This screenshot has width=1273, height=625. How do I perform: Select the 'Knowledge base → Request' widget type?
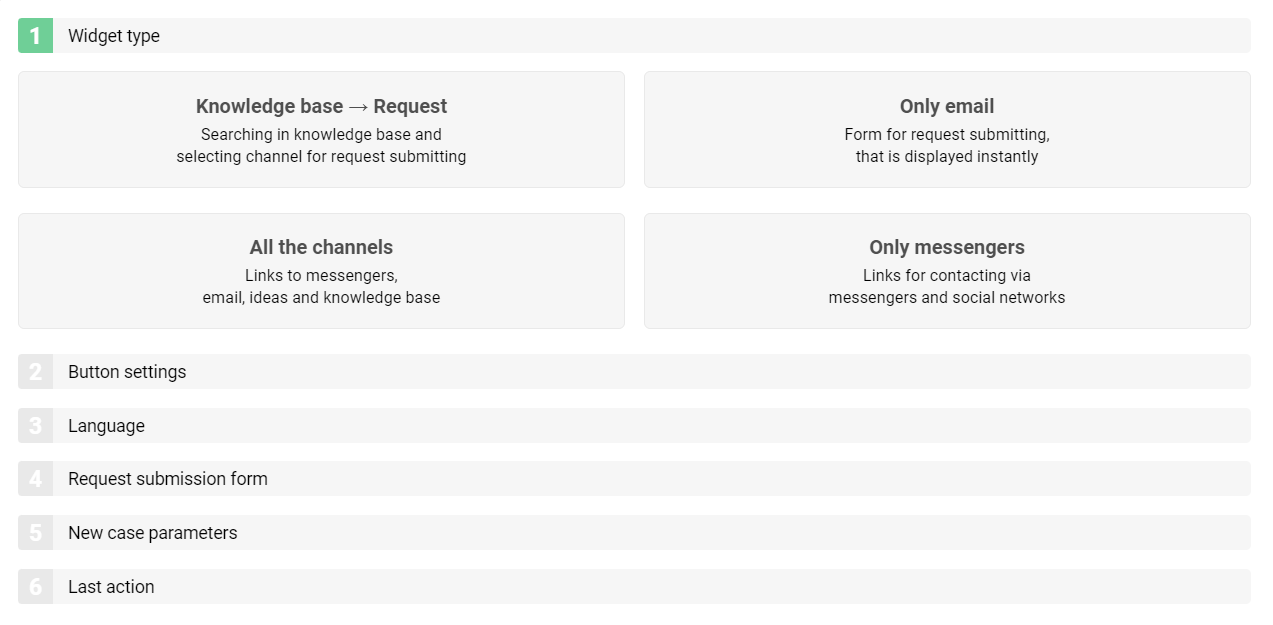pos(321,107)
